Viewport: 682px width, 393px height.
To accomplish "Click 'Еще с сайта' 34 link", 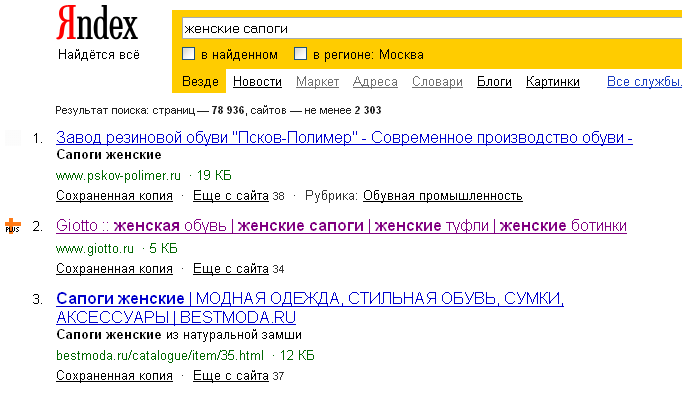I will 231,269.
